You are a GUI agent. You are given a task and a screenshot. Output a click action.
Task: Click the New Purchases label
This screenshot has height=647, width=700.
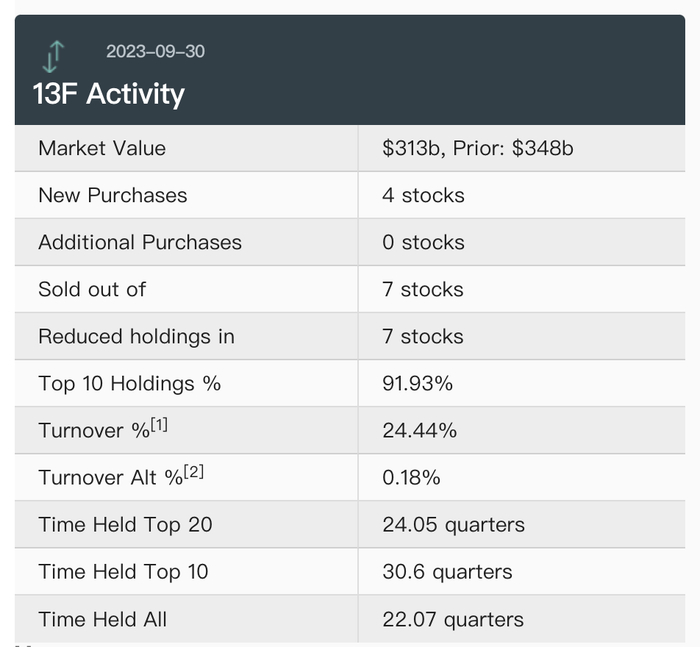[112, 195]
